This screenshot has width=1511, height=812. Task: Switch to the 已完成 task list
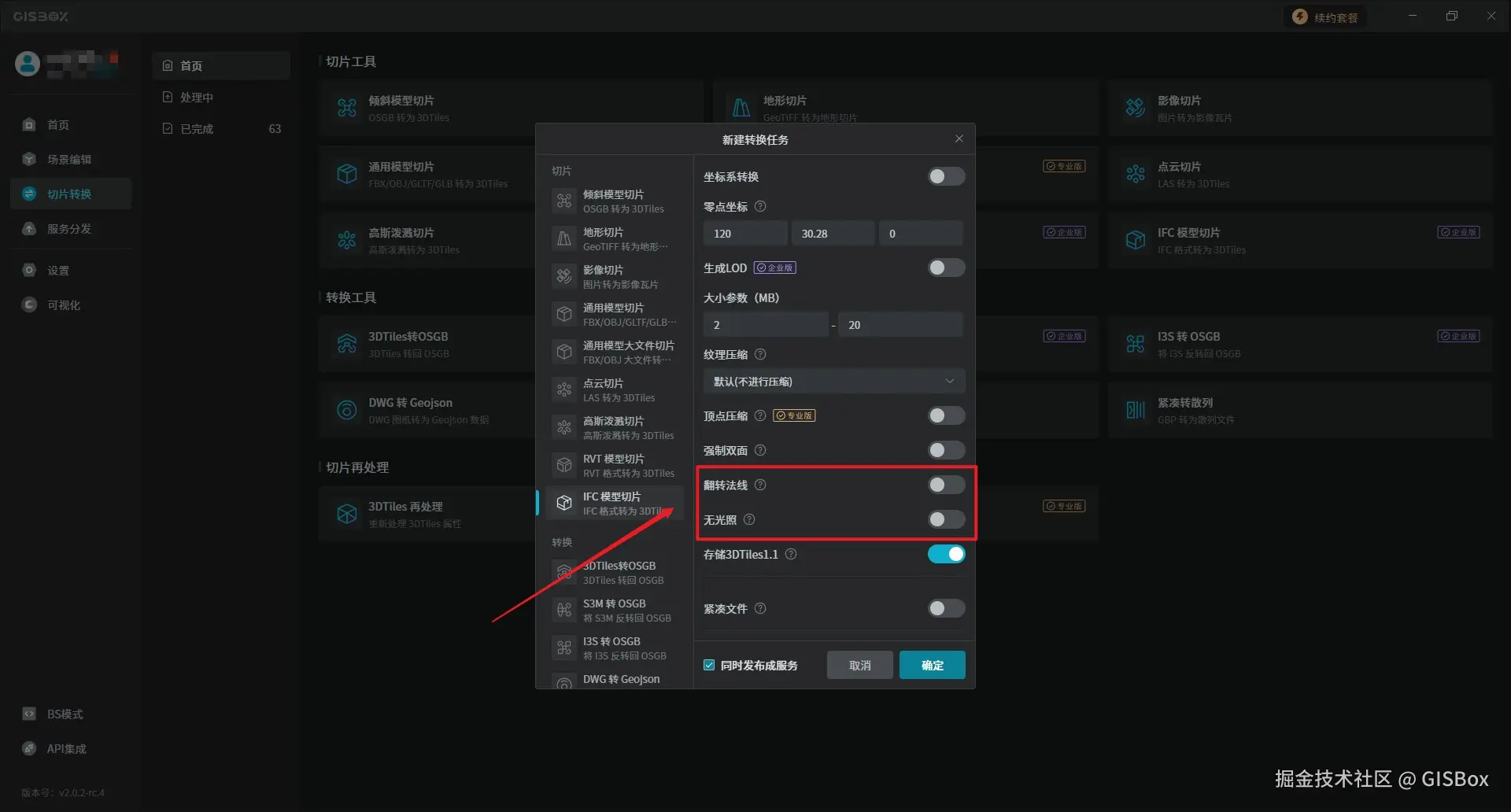pyautogui.click(x=221, y=129)
